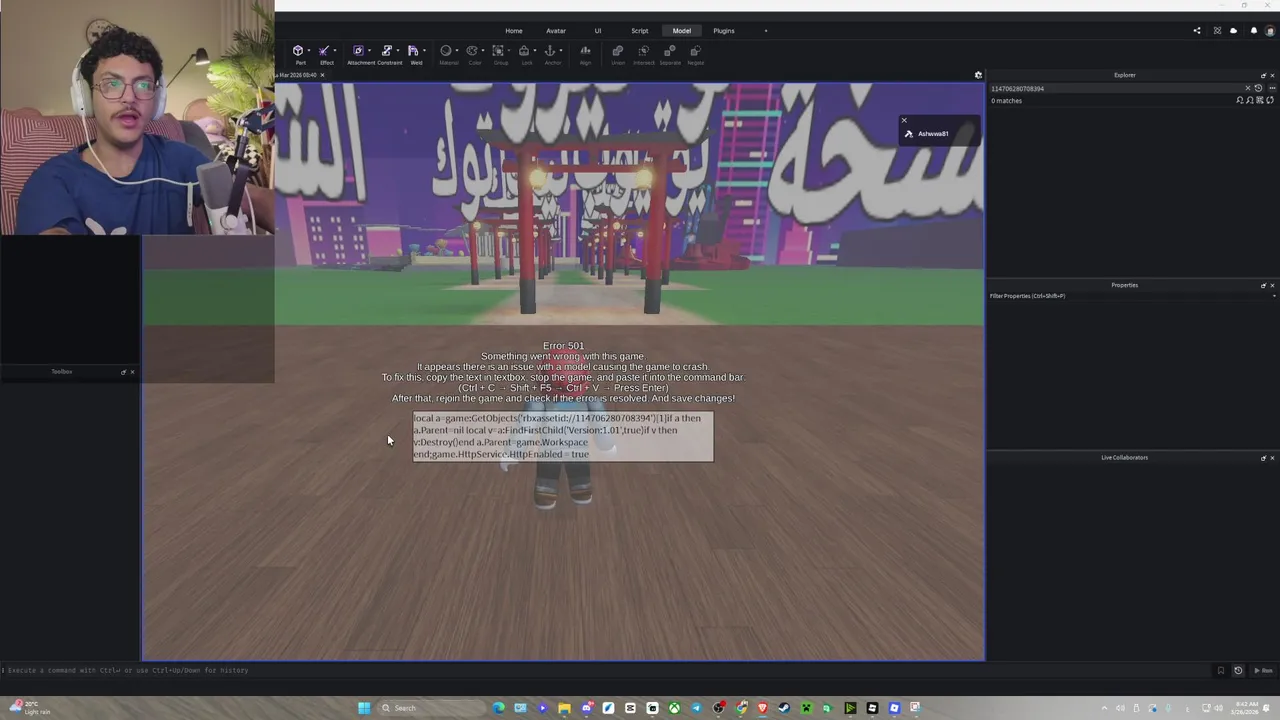Click the Filter Properties input field
This screenshot has height=720, width=1280.
(1133, 296)
